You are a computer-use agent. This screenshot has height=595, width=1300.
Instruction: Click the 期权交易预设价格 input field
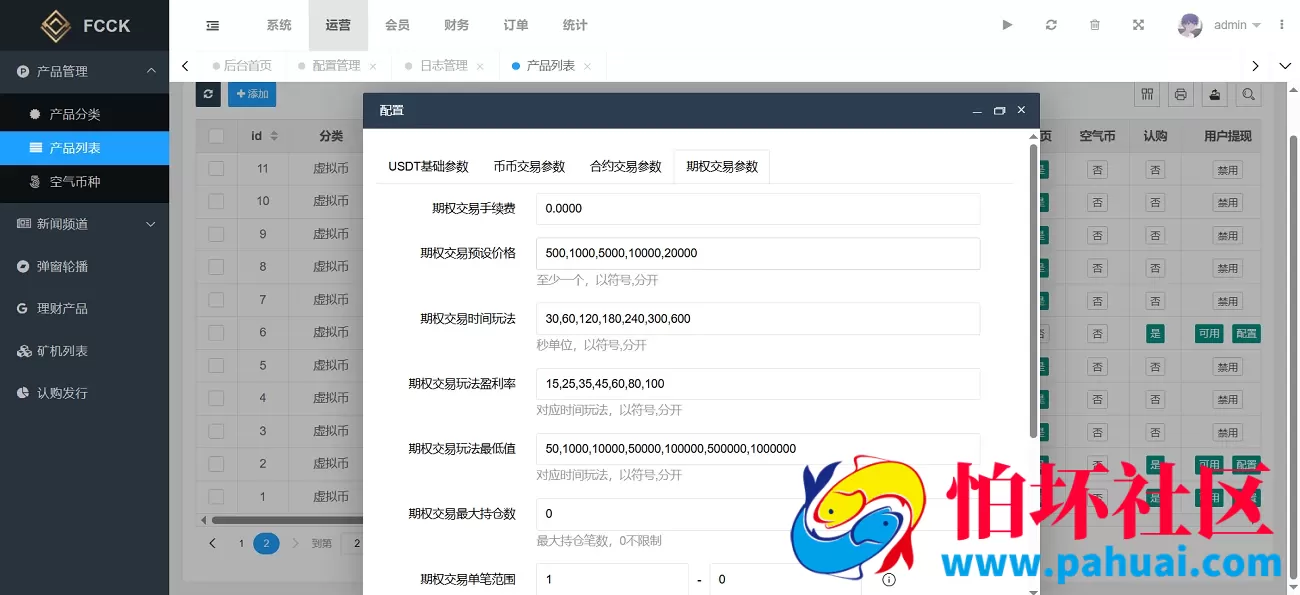(758, 253)
